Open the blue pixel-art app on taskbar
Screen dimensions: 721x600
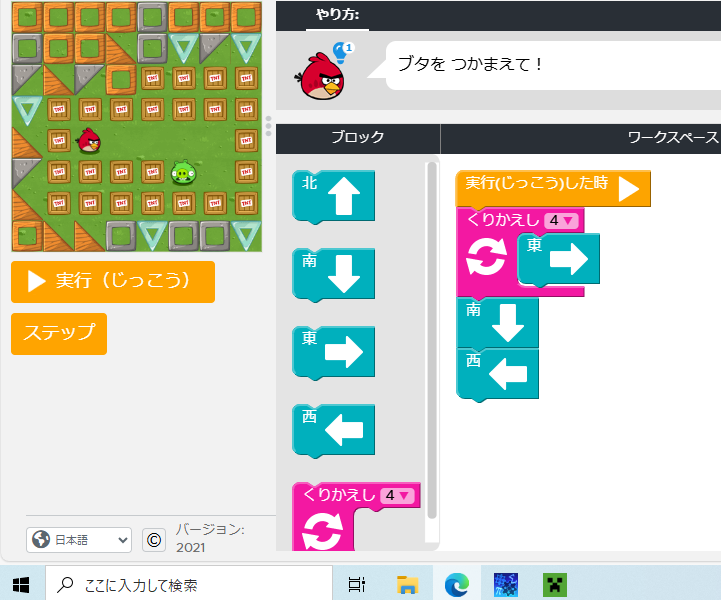[x=506, y=585]
